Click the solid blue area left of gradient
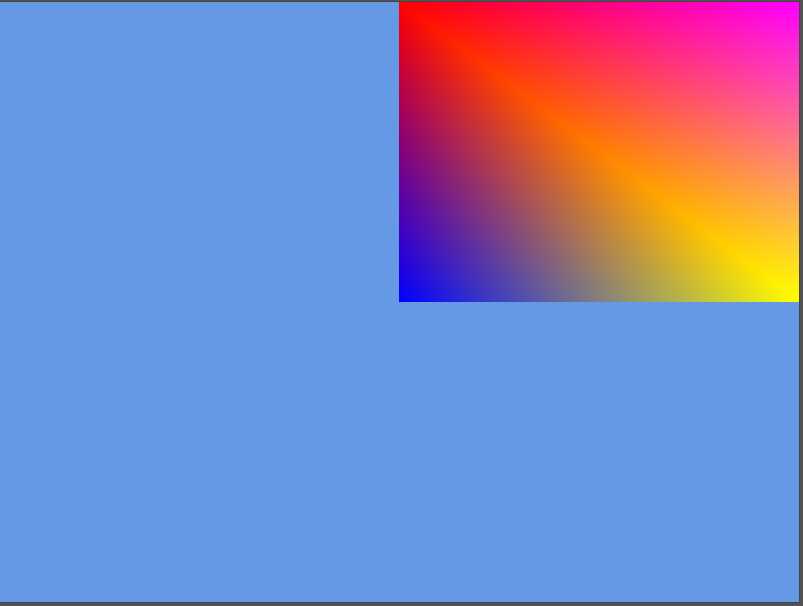The height and width of the screenshot is (606, 803). (x=200, y=150)
